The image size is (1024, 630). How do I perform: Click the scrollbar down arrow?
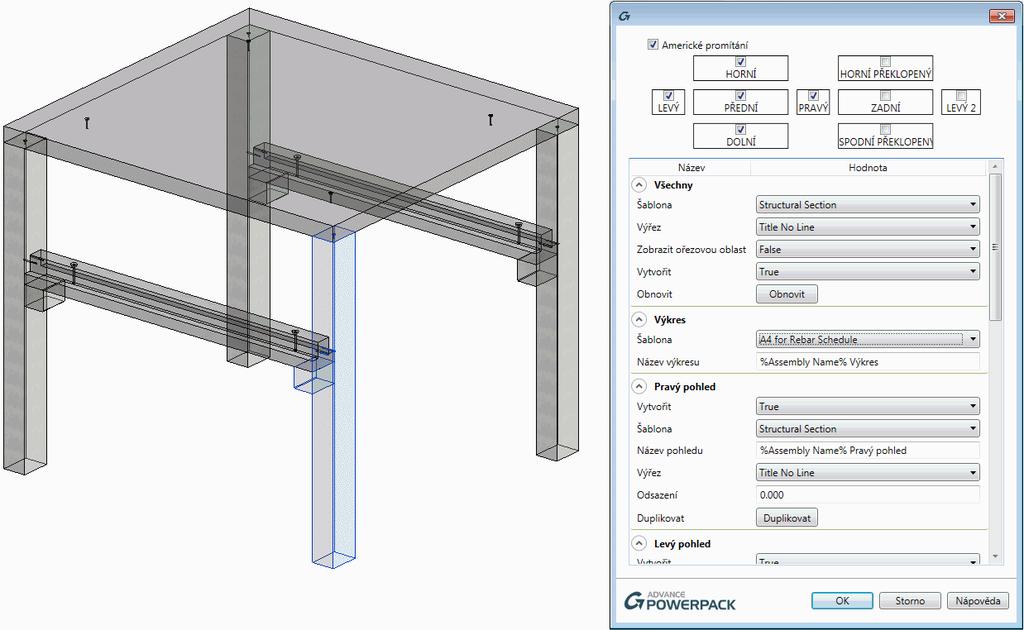click(x=995, y=557)
